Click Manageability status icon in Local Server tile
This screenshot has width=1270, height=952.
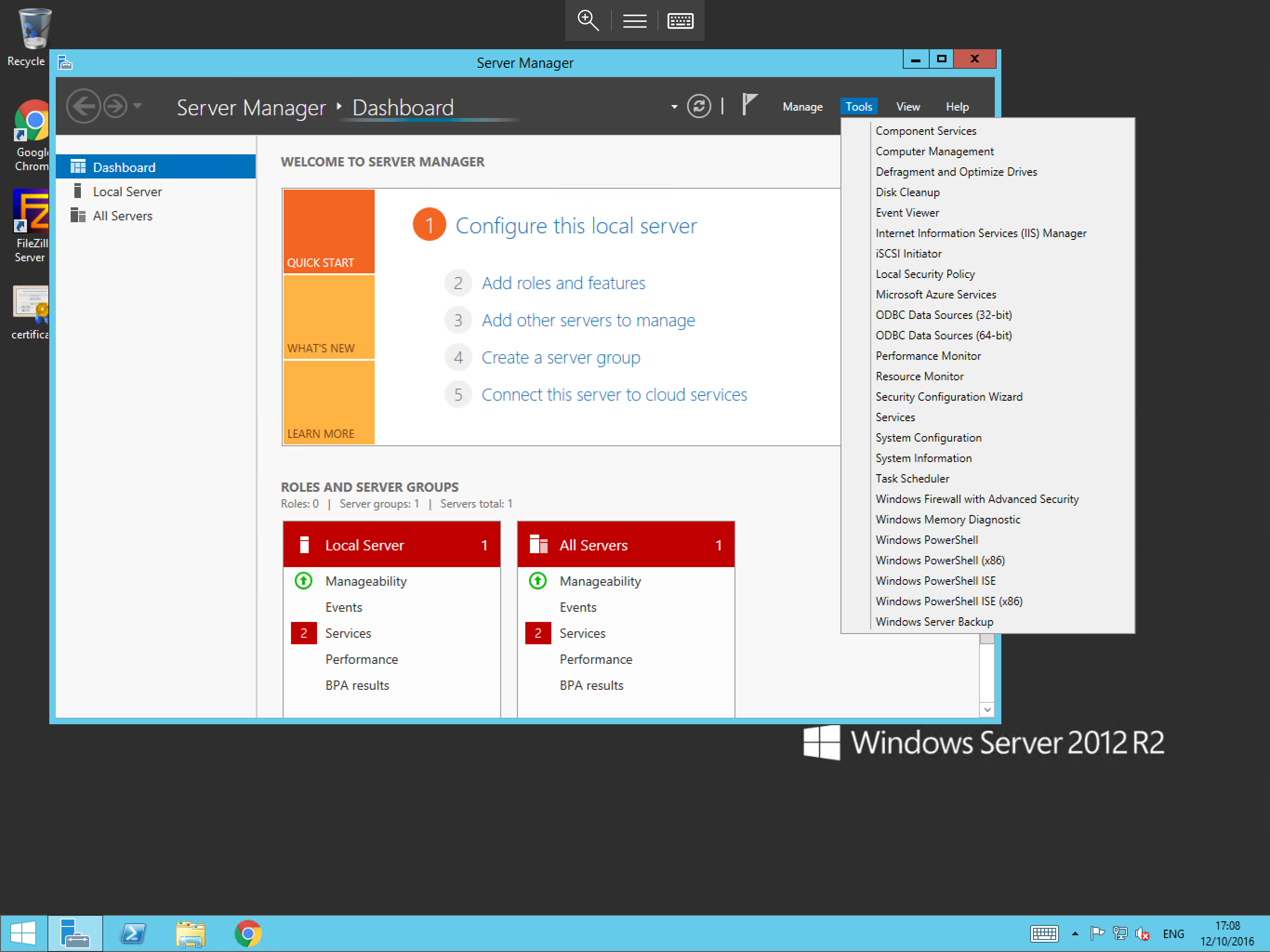(303, 581)
